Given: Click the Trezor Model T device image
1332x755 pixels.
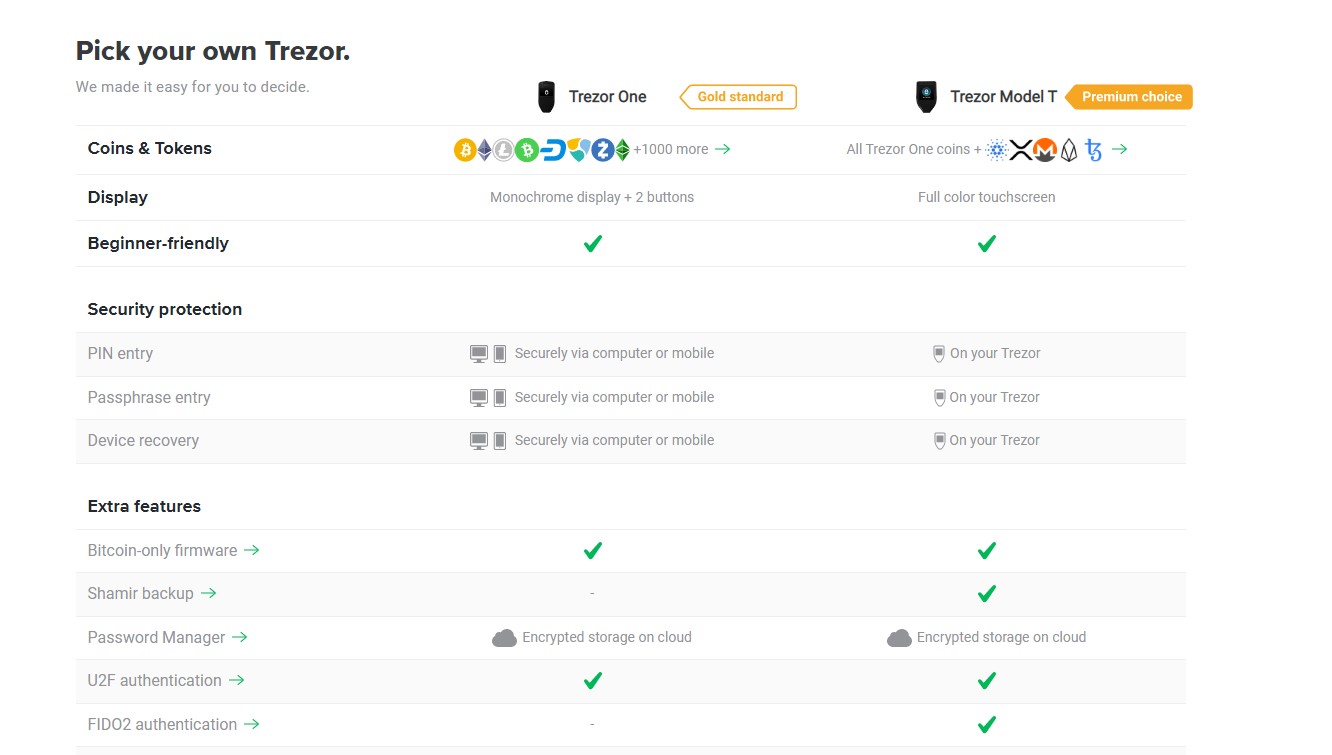Looking at the screenshot, I should (x=926, y=97).
